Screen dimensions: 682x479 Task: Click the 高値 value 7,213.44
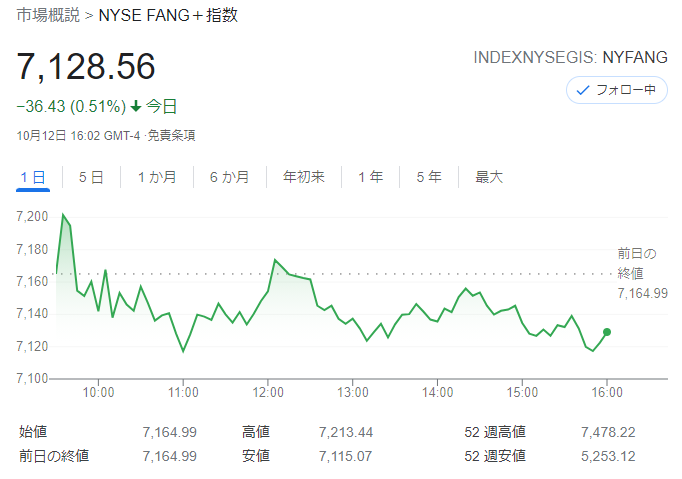pos(346,432)
